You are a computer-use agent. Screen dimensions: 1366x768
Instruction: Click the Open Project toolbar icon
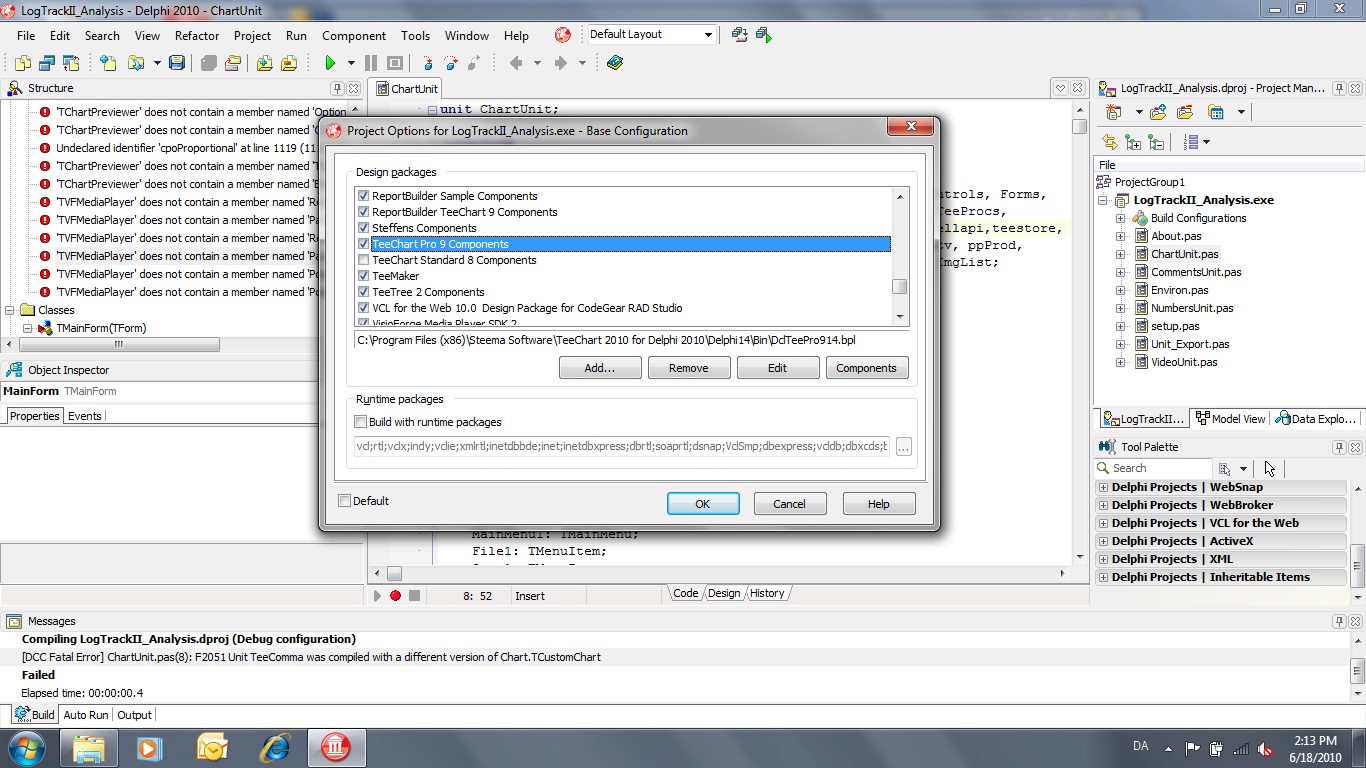pos(232,63)
